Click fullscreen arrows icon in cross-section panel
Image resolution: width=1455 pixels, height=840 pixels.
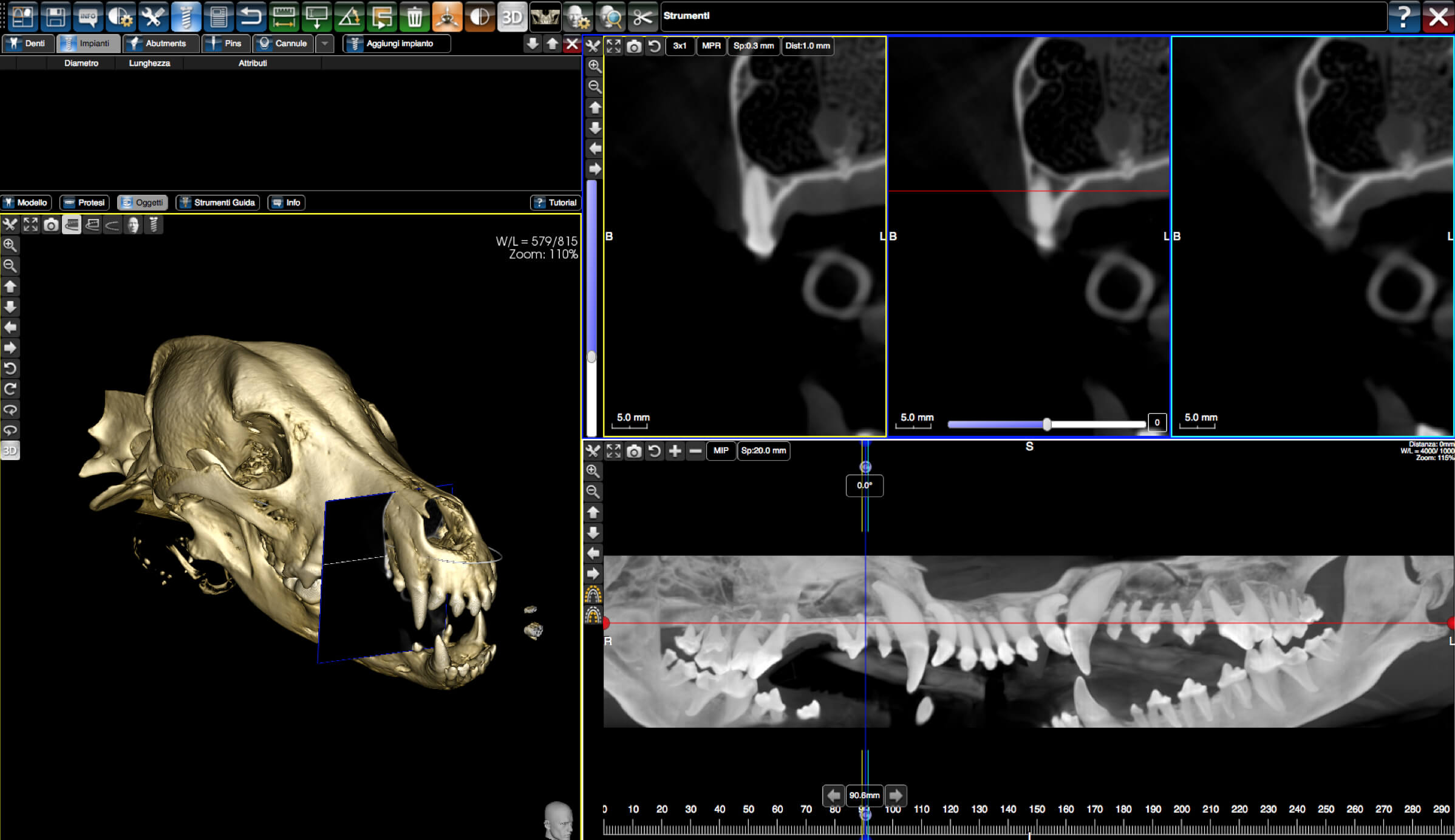[613, 46]
